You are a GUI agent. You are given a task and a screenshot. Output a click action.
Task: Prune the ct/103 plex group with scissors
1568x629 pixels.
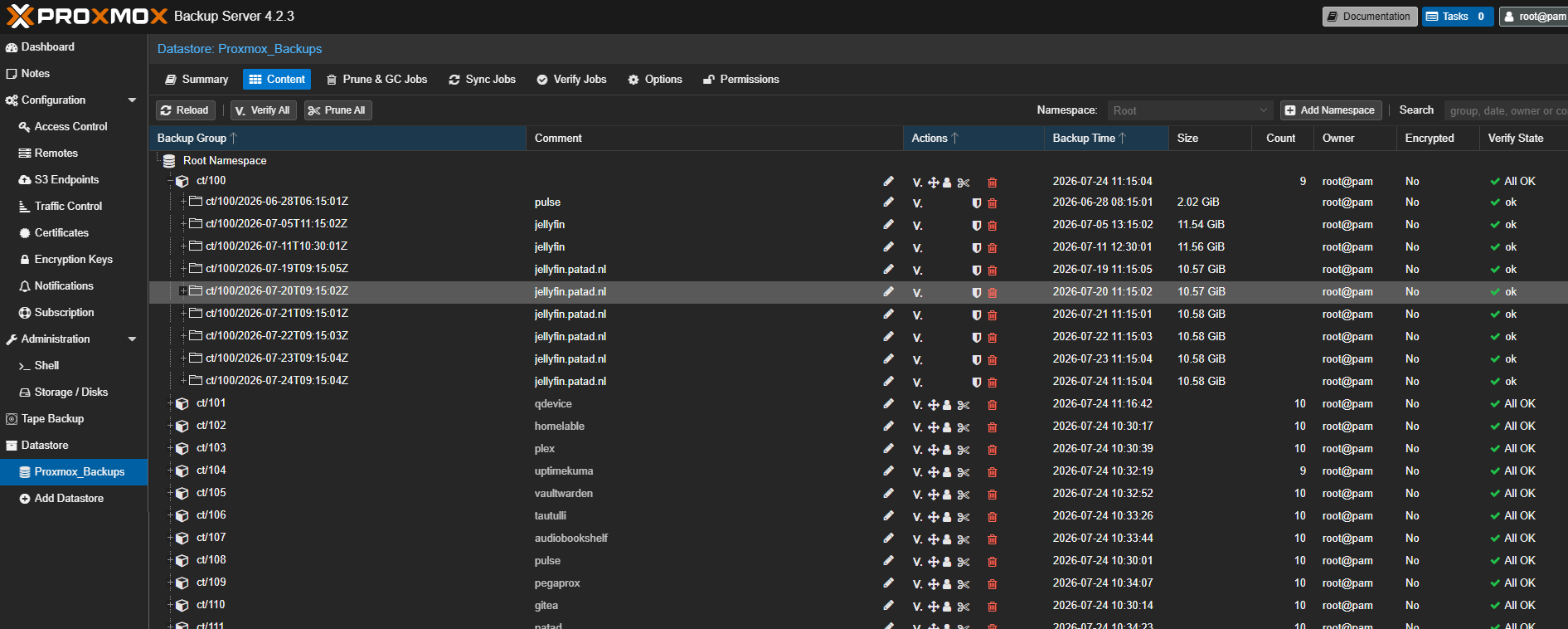[x=963, y=450]
